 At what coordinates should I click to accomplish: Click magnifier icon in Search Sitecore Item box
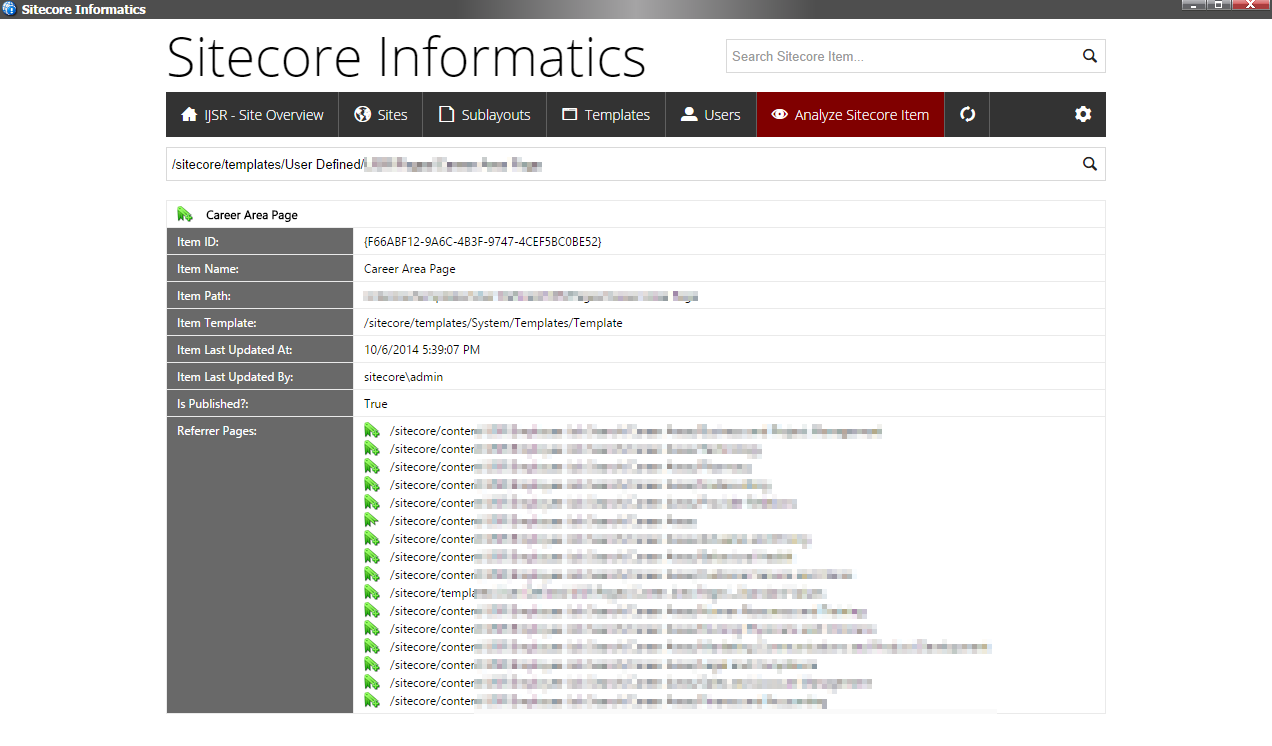click(1090, 56)
